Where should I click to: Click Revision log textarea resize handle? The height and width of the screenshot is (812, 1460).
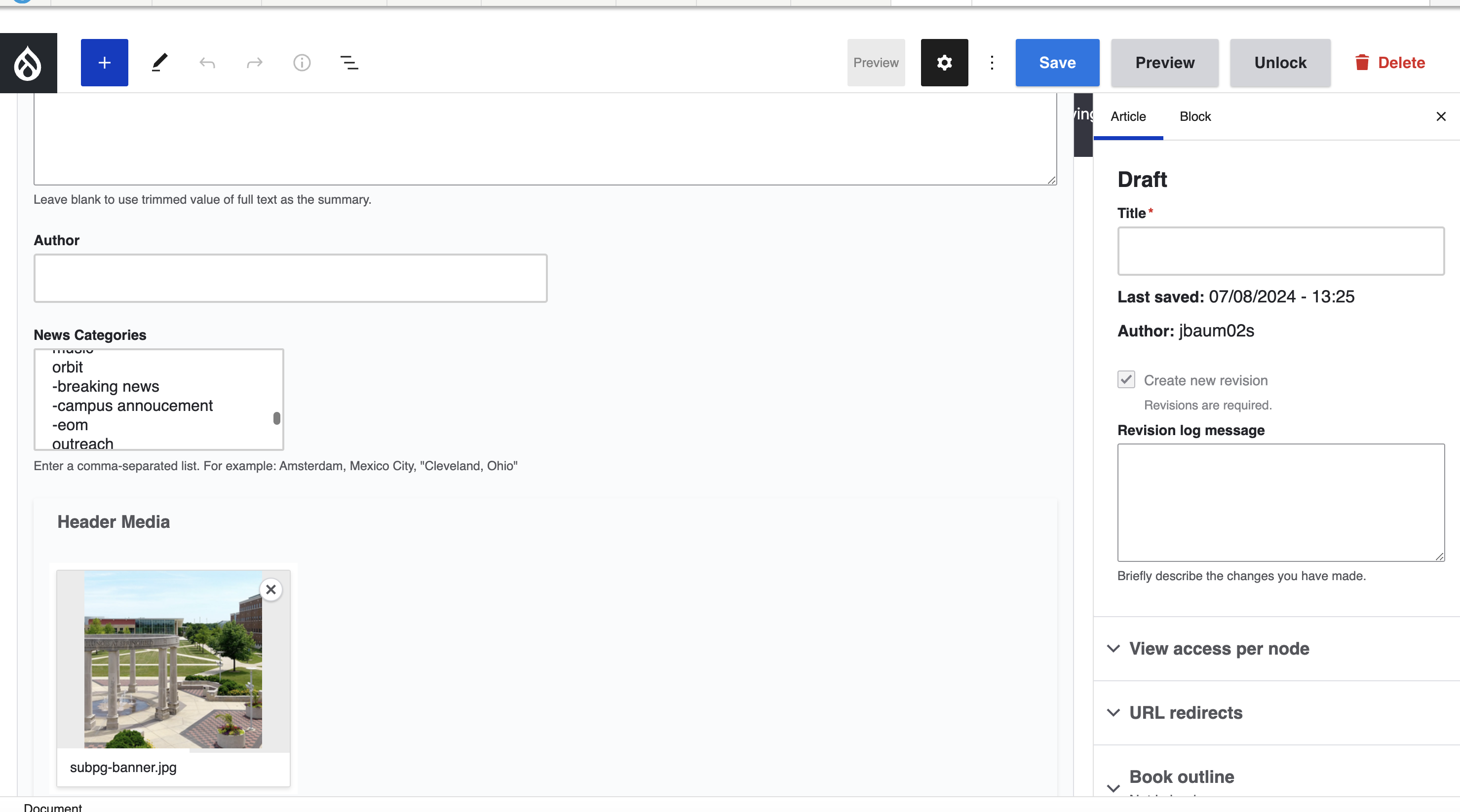pos(1439,556)
